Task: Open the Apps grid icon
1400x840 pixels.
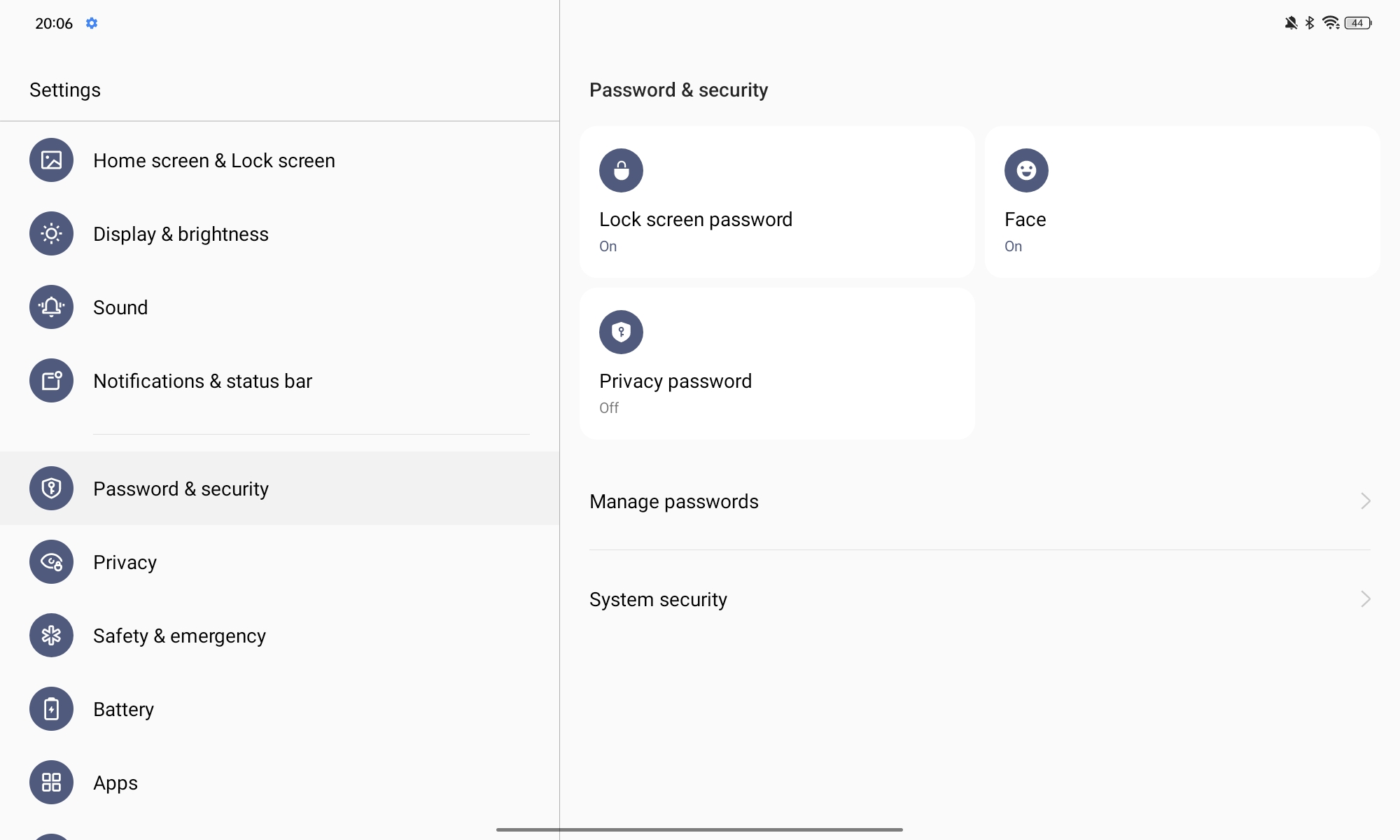Action: click(x=51, y=783)
